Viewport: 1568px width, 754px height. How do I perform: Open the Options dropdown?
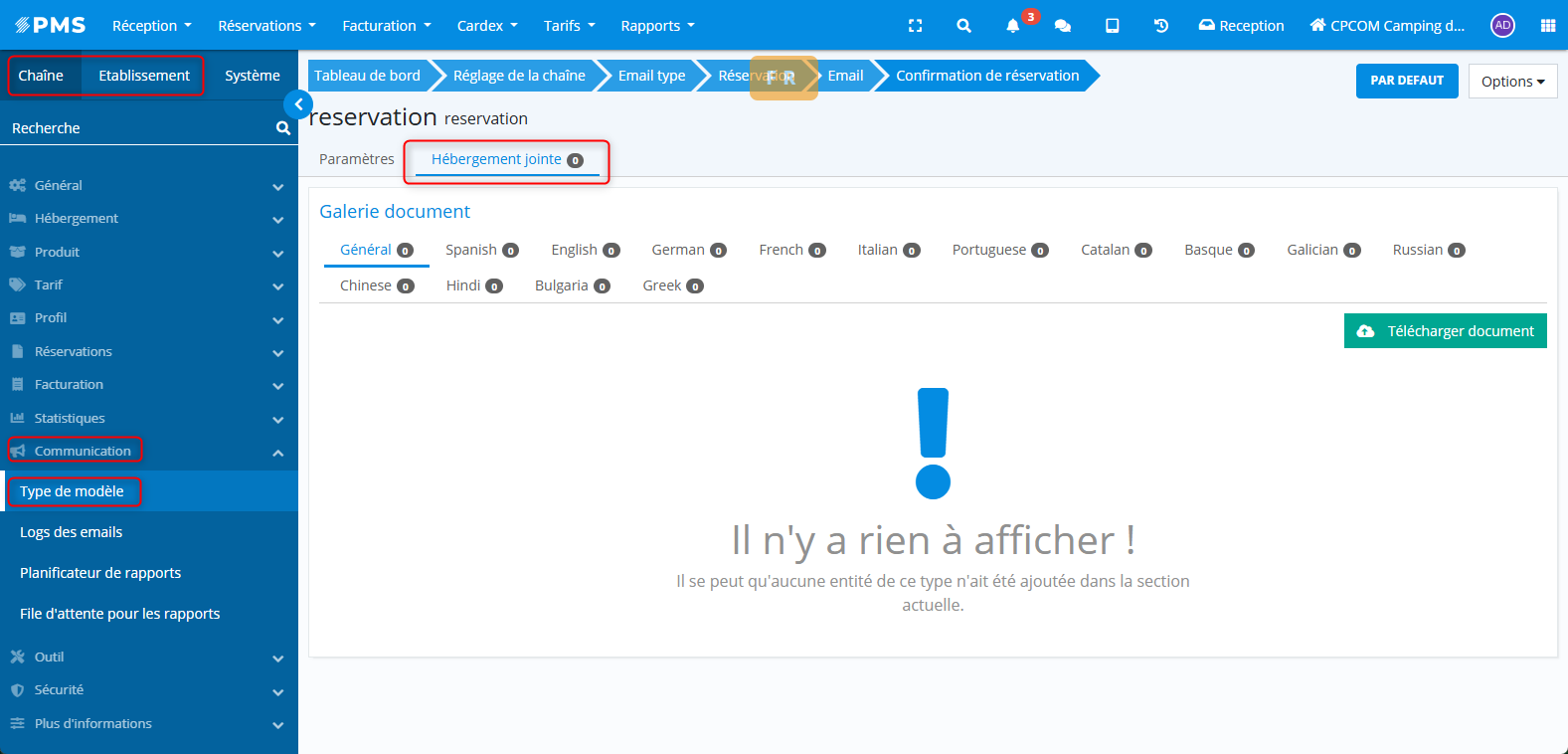click(1511, 82)
